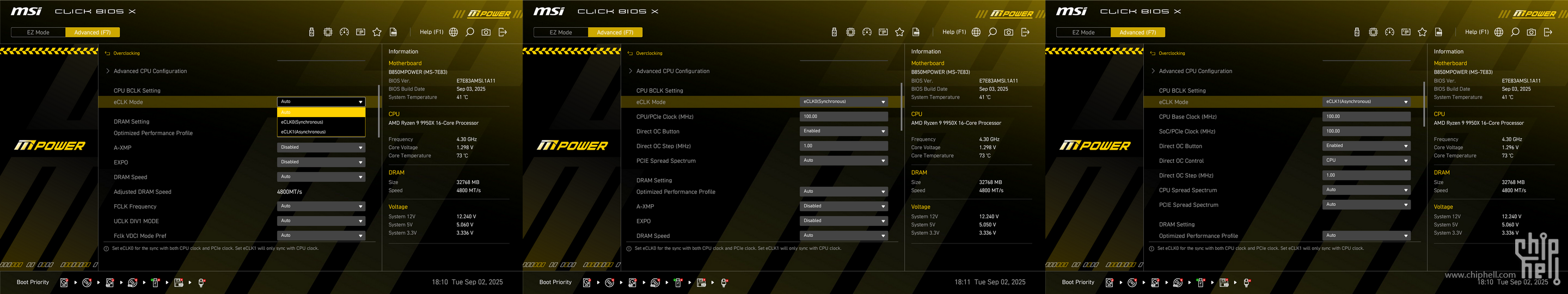Open hardware monitor gauge icon in left BIOS screen
Image resolution: width=1568 pixels, height=294 pixels.
pos(345,32)
